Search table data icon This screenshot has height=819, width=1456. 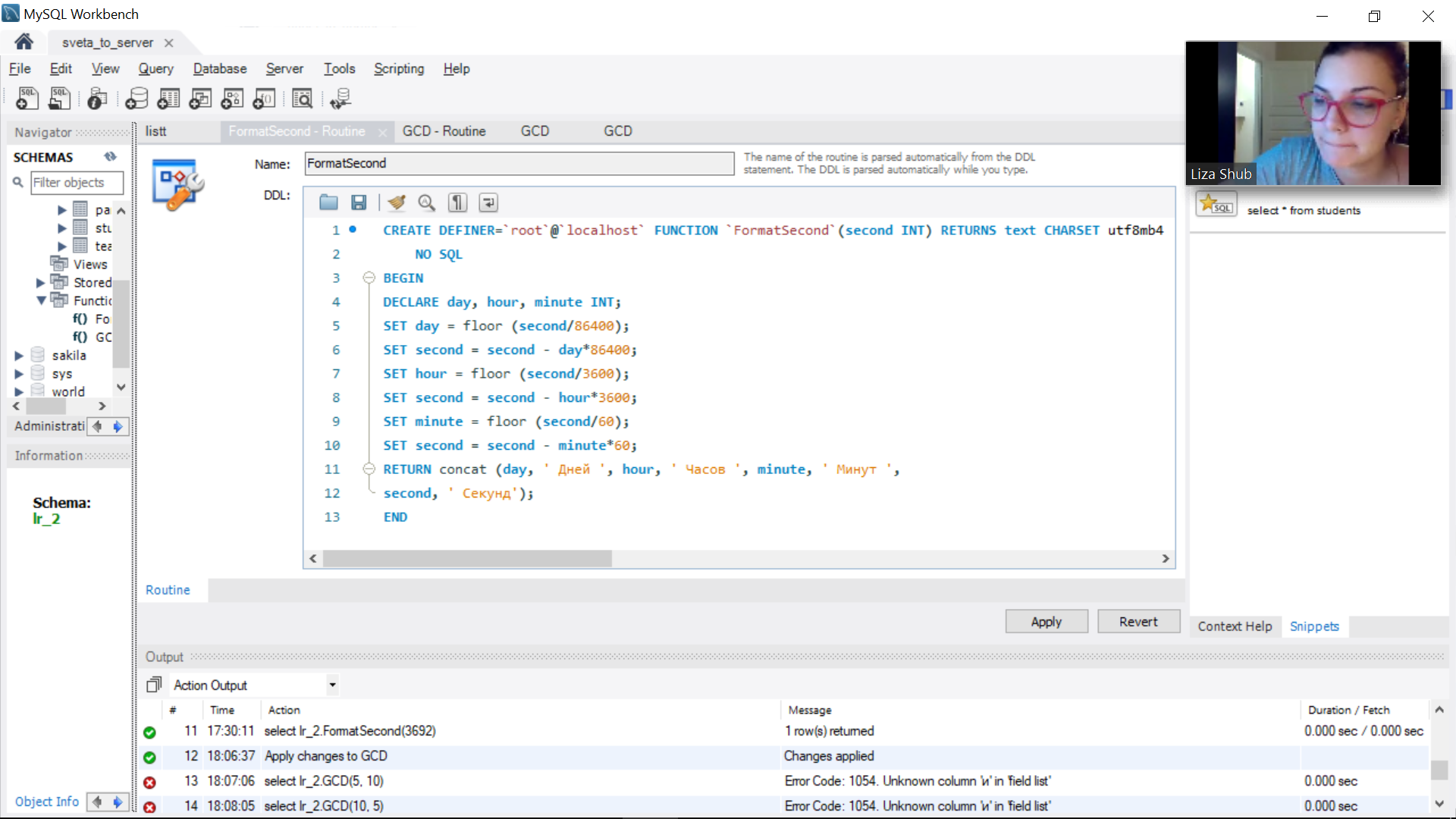pyautogui.click(x=302, y=98)
